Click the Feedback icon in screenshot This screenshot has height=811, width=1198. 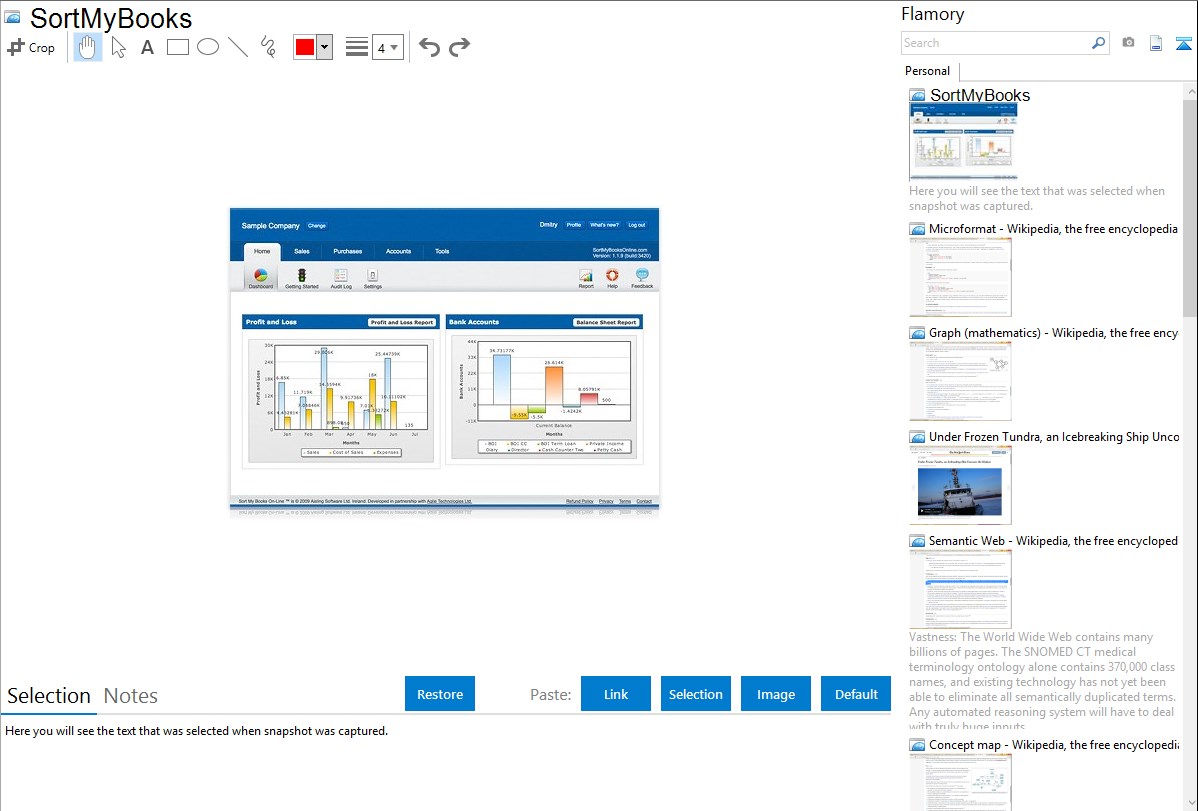pyautogui.click(x=642, y=277)
